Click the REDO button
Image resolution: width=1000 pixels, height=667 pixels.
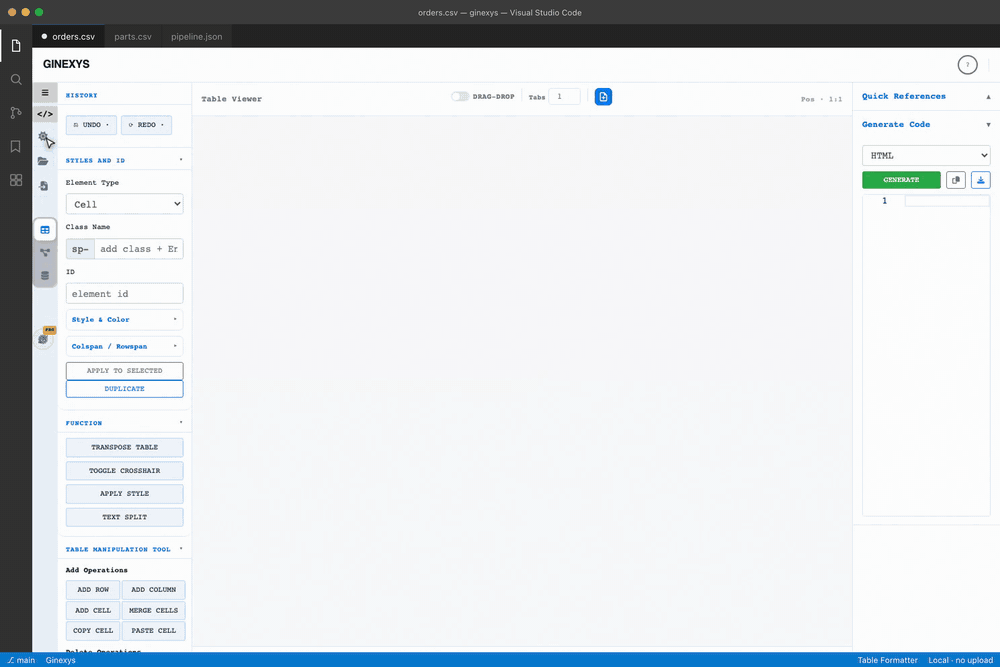(146, 125)
